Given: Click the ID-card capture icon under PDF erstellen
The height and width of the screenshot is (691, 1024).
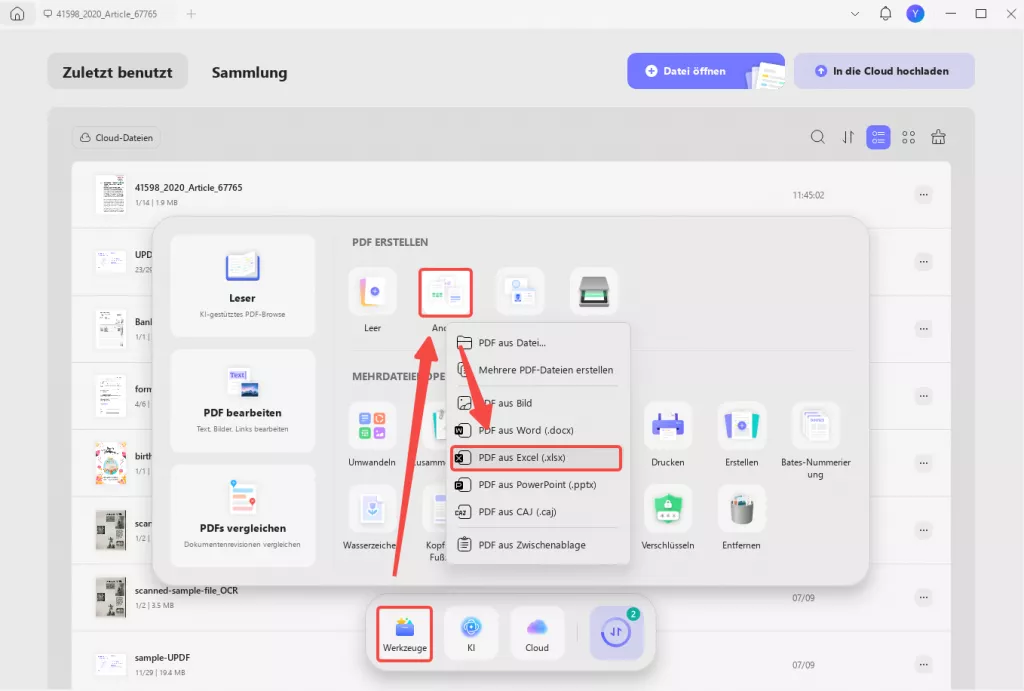Looking at the screenshot, I should 520,293.
